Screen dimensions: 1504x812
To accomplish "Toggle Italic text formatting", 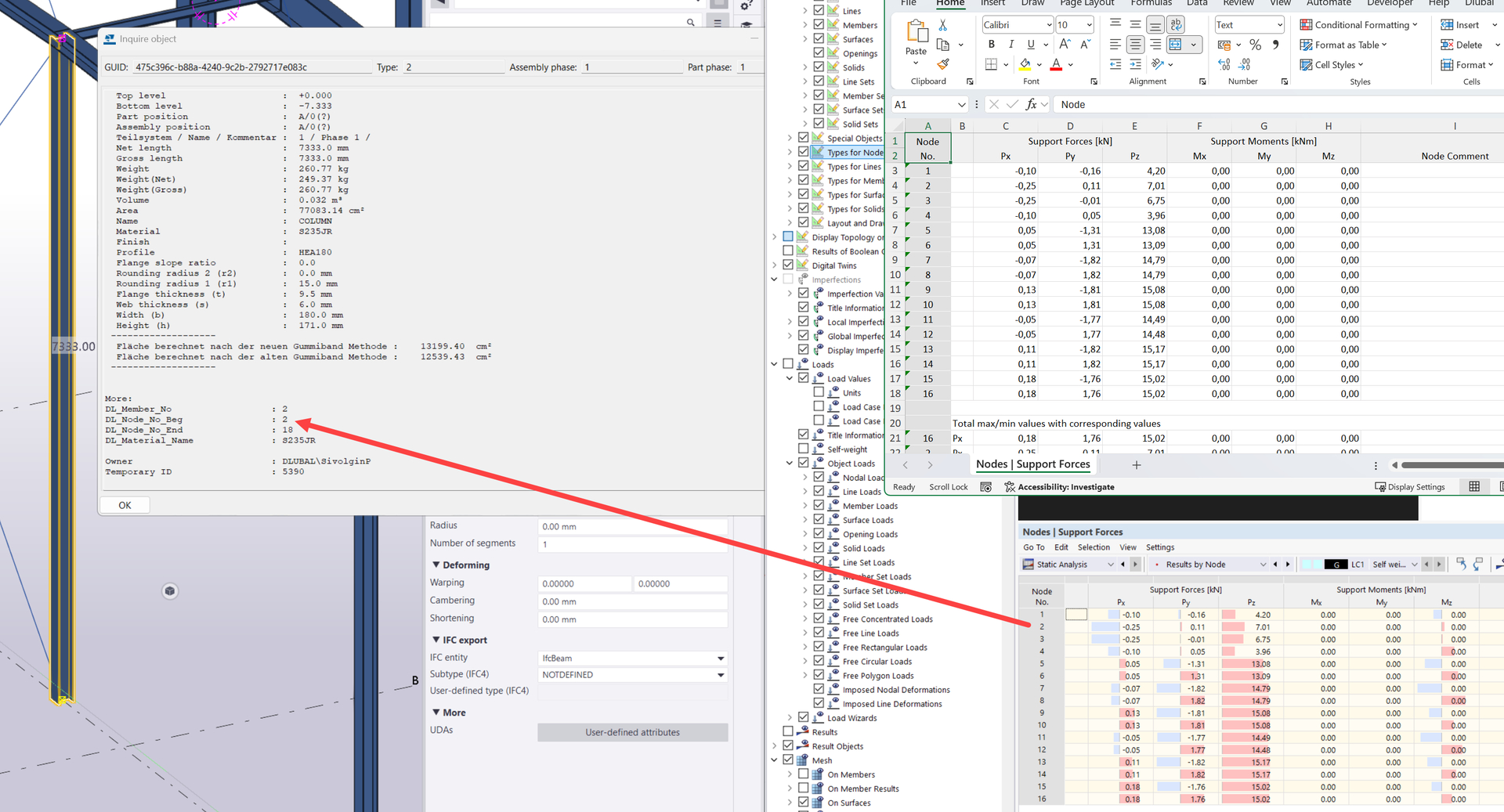I will pyautogui.click(x=1011, y=45).
